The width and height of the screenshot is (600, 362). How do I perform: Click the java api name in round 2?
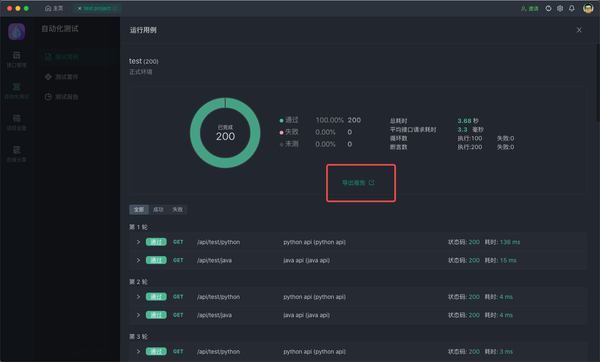(x=307, y=315)
